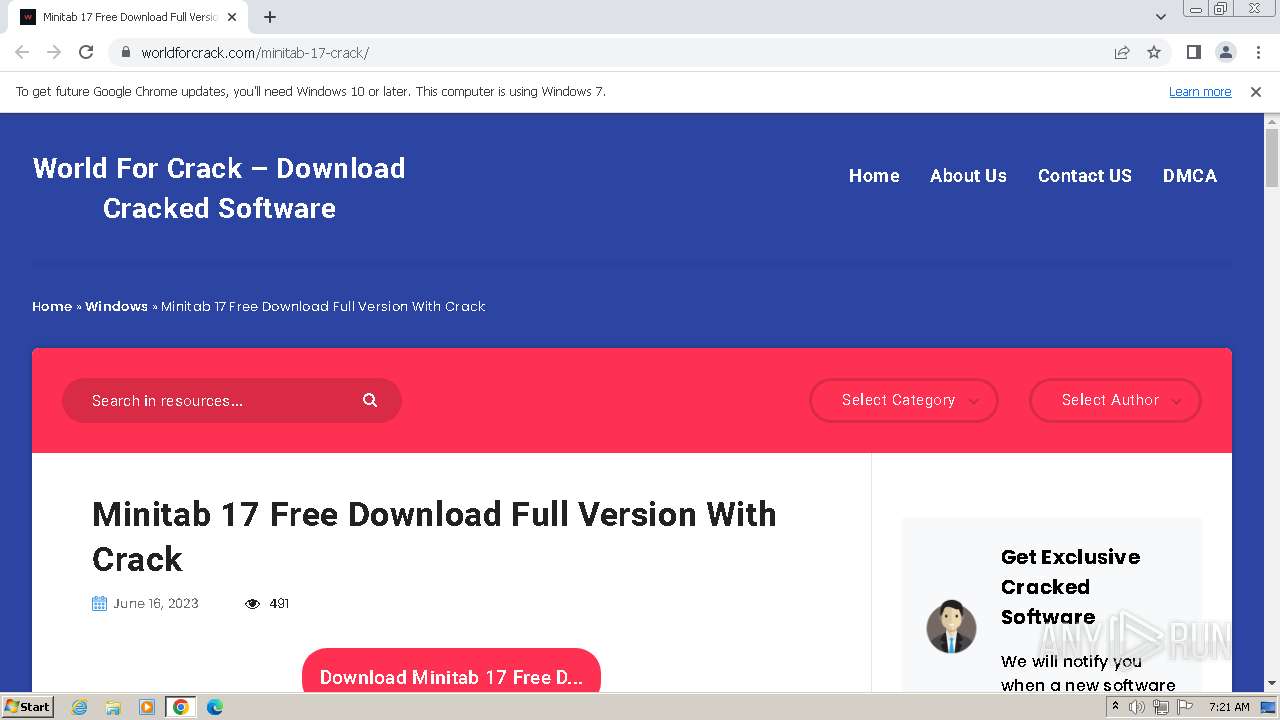
Task: Focus the Search in resources field
Action: pos(232,400)
